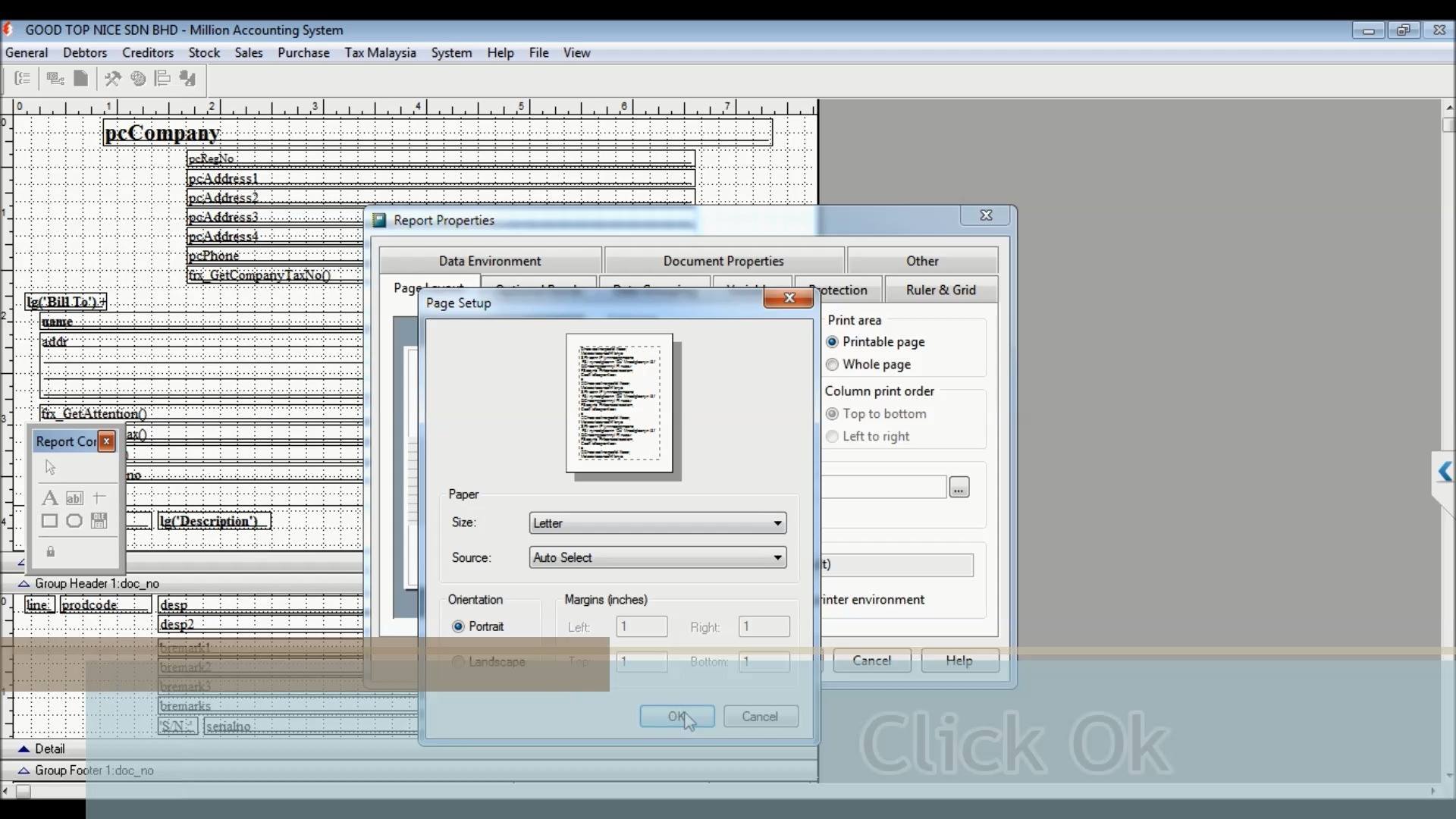Select Printable page print area option
Screen dimensions: 1456x819
[x=876, y=342]
